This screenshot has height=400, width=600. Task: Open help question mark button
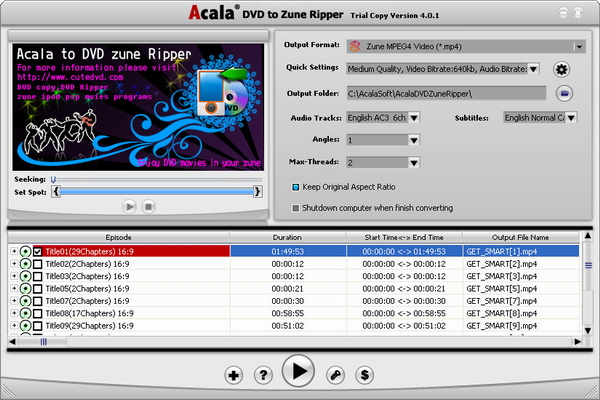coord(263,375)
